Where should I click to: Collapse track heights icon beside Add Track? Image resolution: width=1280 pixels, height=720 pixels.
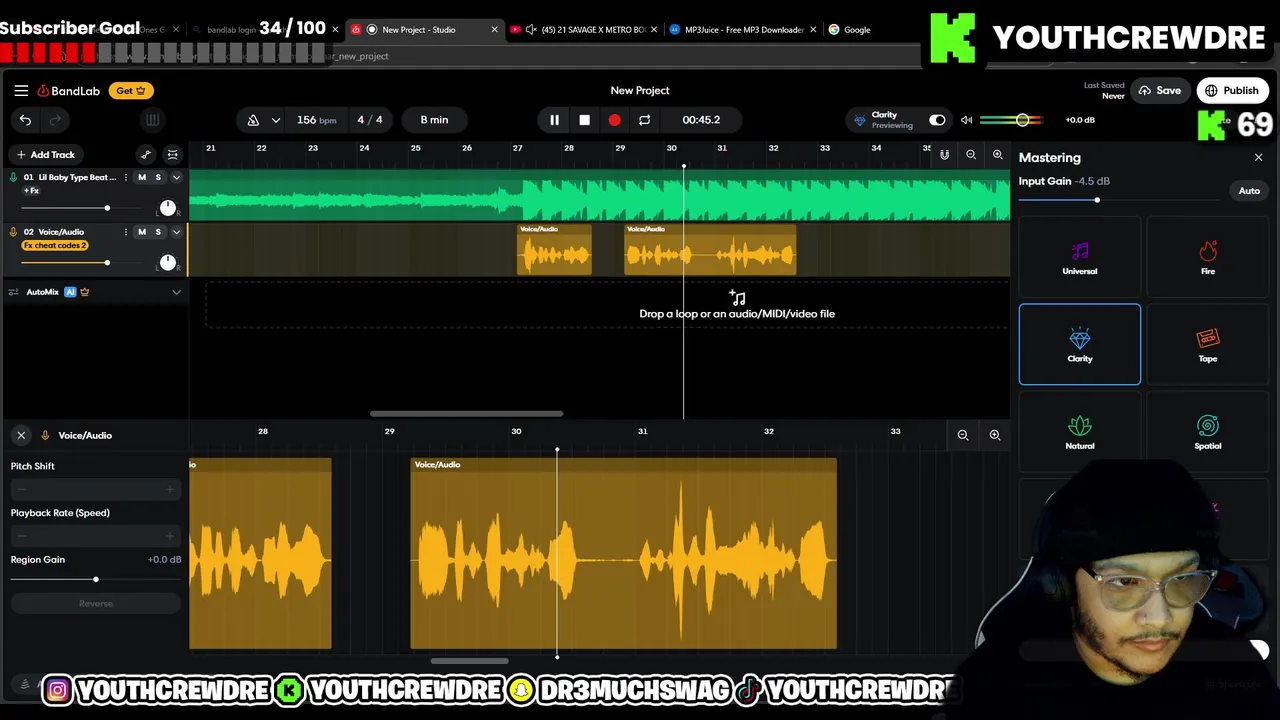[172, 155]
